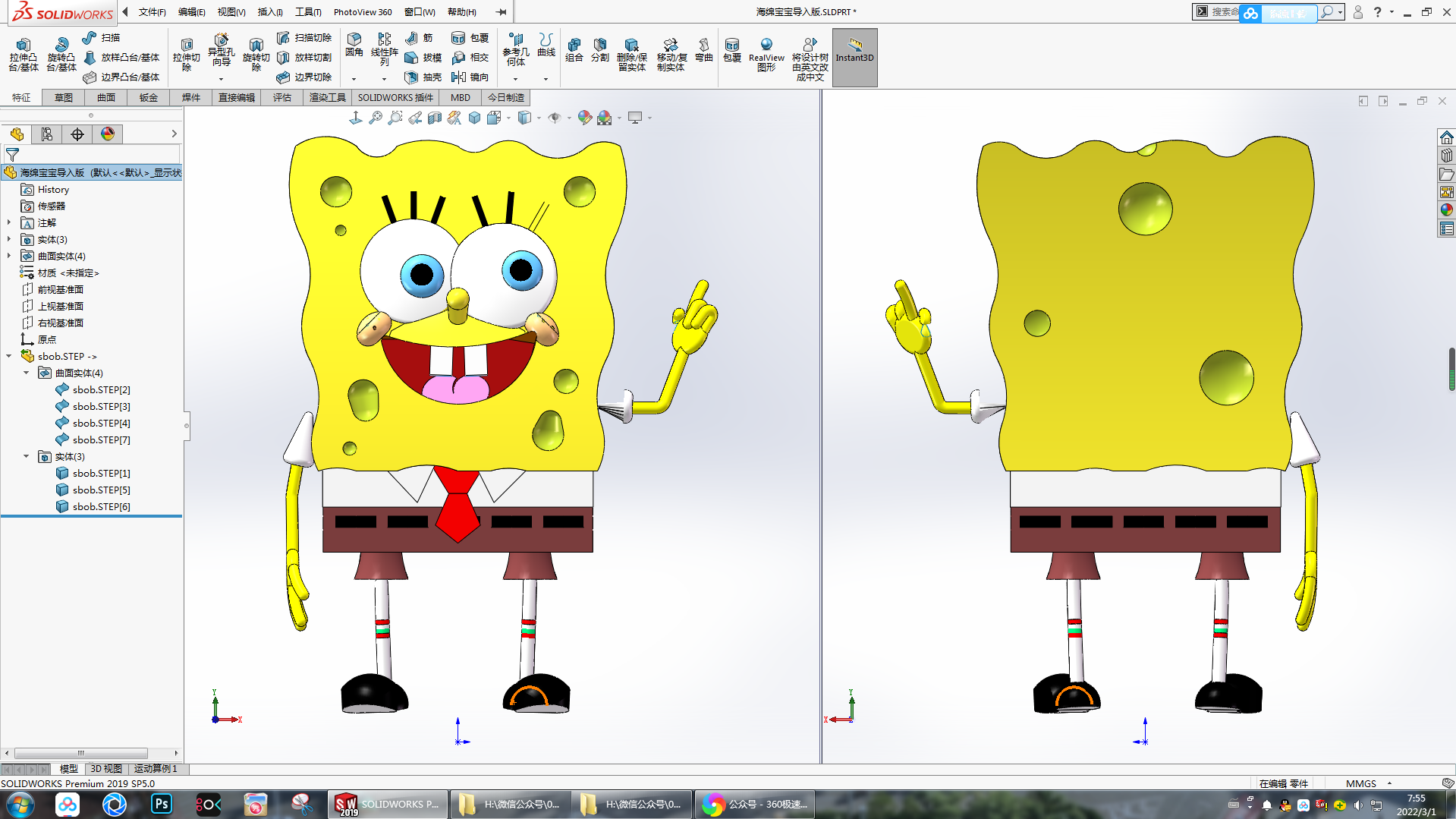
Task: Collapse the nested 实体(3) folder
Action: (x=27, y=457)
